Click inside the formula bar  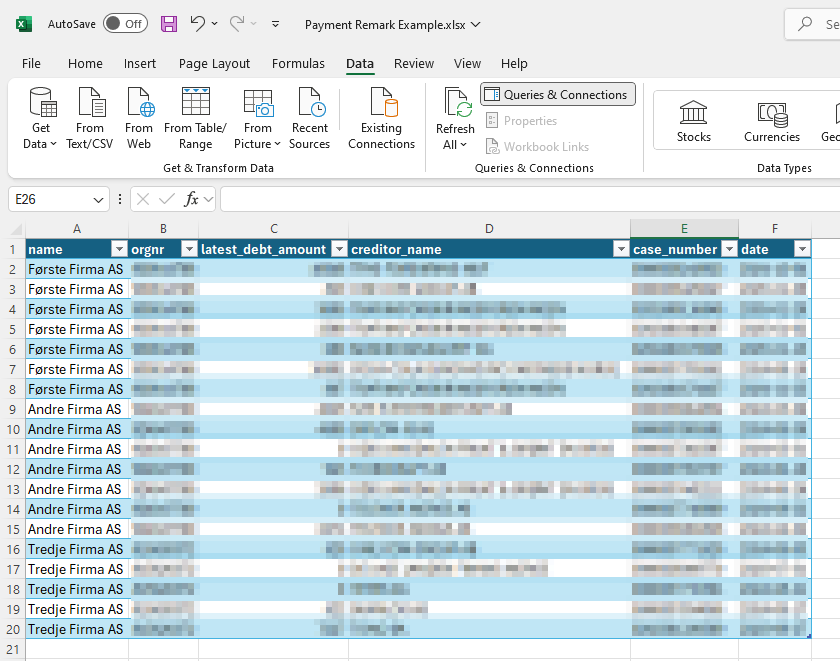point(530,199)
